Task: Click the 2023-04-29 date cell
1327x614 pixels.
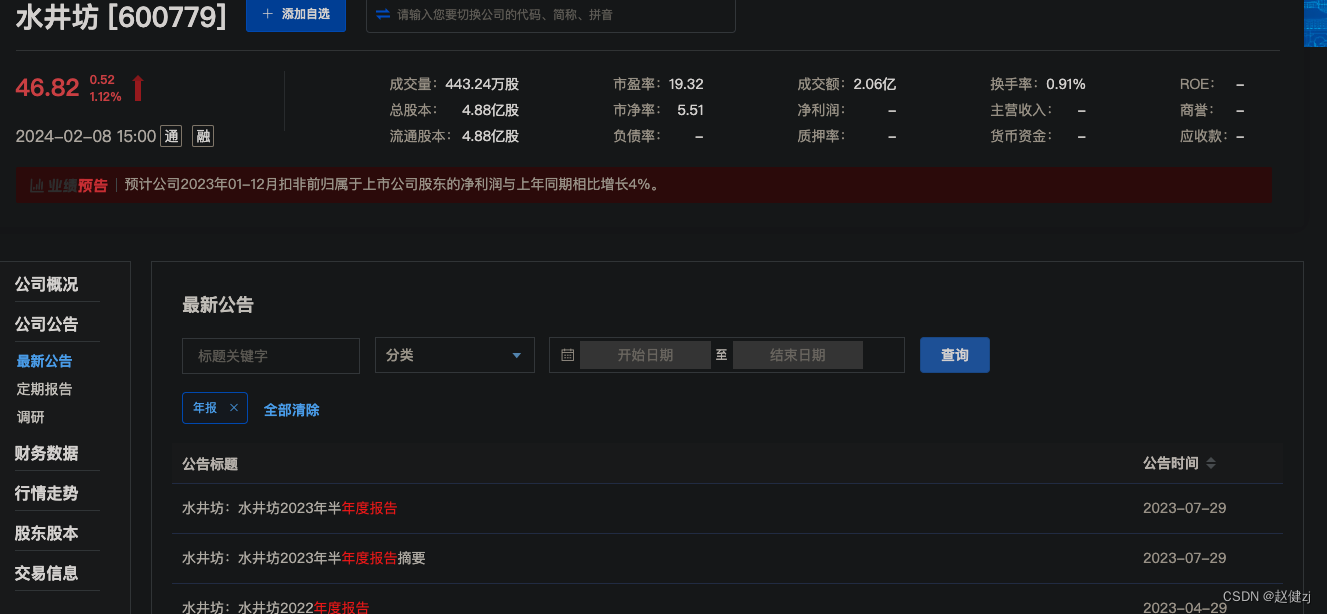Action: 1184,607
